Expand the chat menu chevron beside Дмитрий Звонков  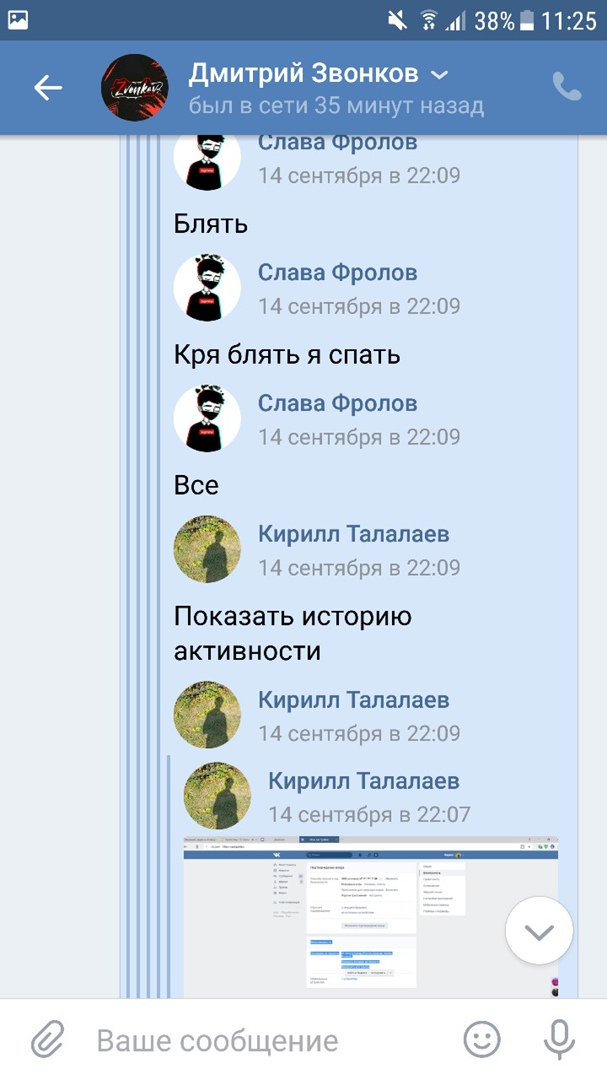click(440, 74)
